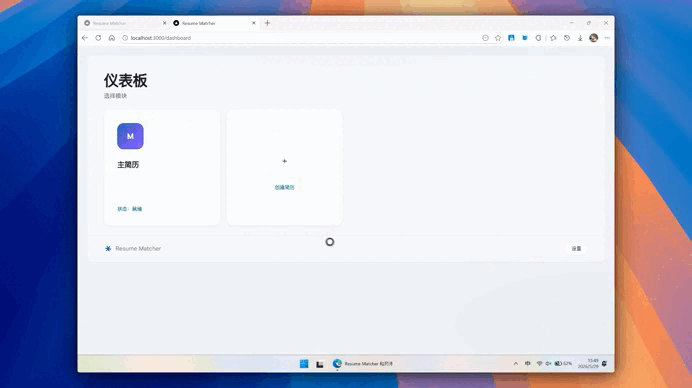Open a new tab with plus button
692x388 pixels.
(x=267, y=23)
